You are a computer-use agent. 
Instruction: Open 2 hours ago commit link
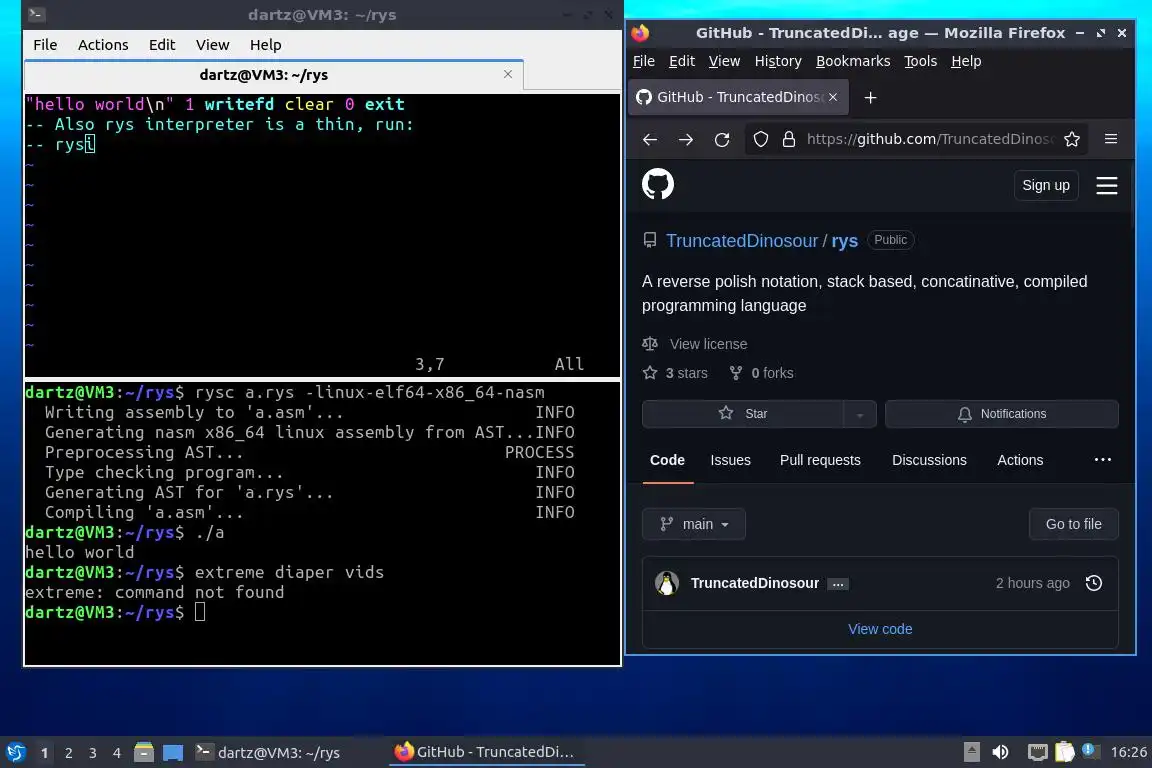coord(1032,583)
